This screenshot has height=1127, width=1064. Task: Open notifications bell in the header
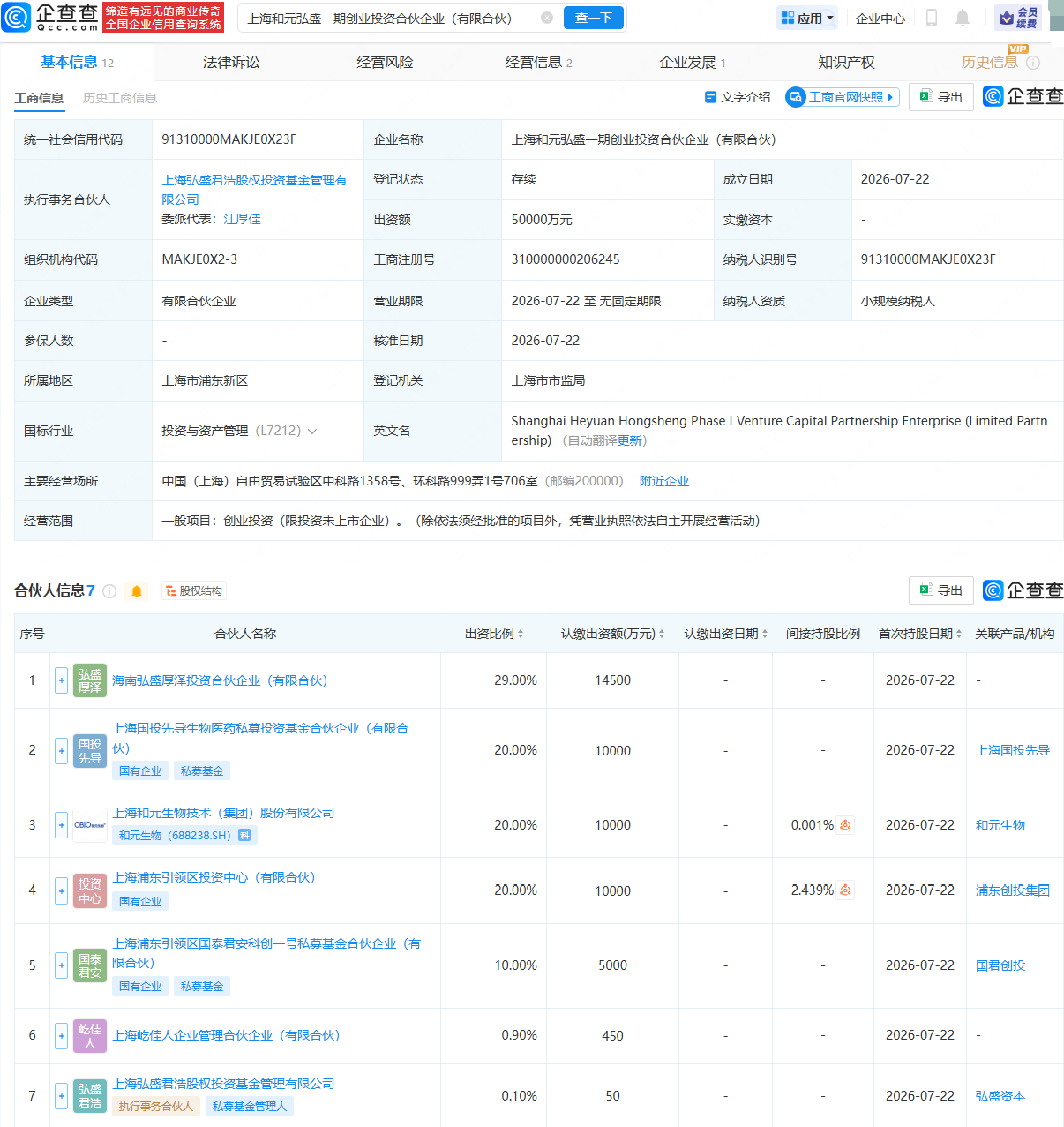coord(963,18)
